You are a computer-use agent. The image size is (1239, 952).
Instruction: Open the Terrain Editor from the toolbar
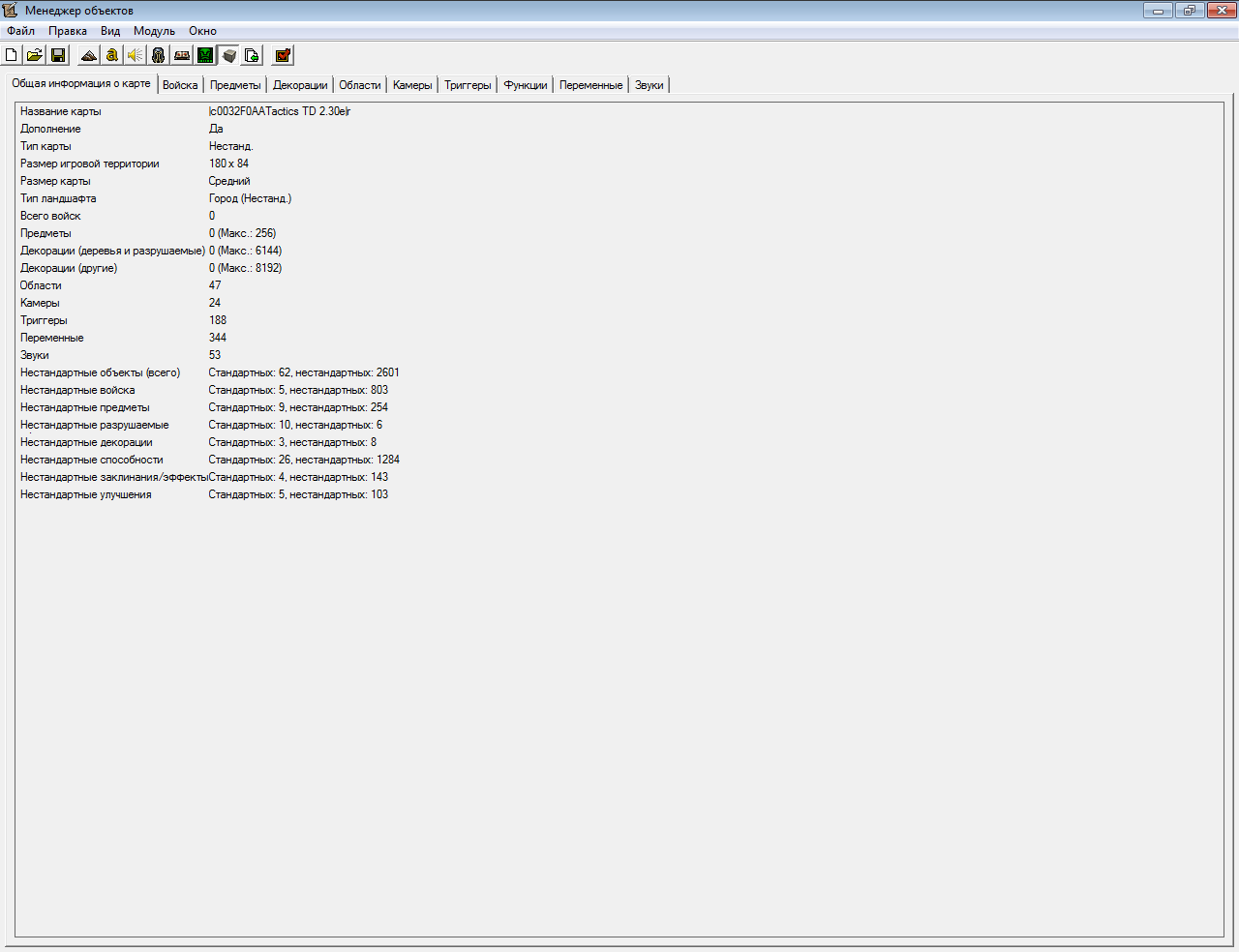coord(89,55)
